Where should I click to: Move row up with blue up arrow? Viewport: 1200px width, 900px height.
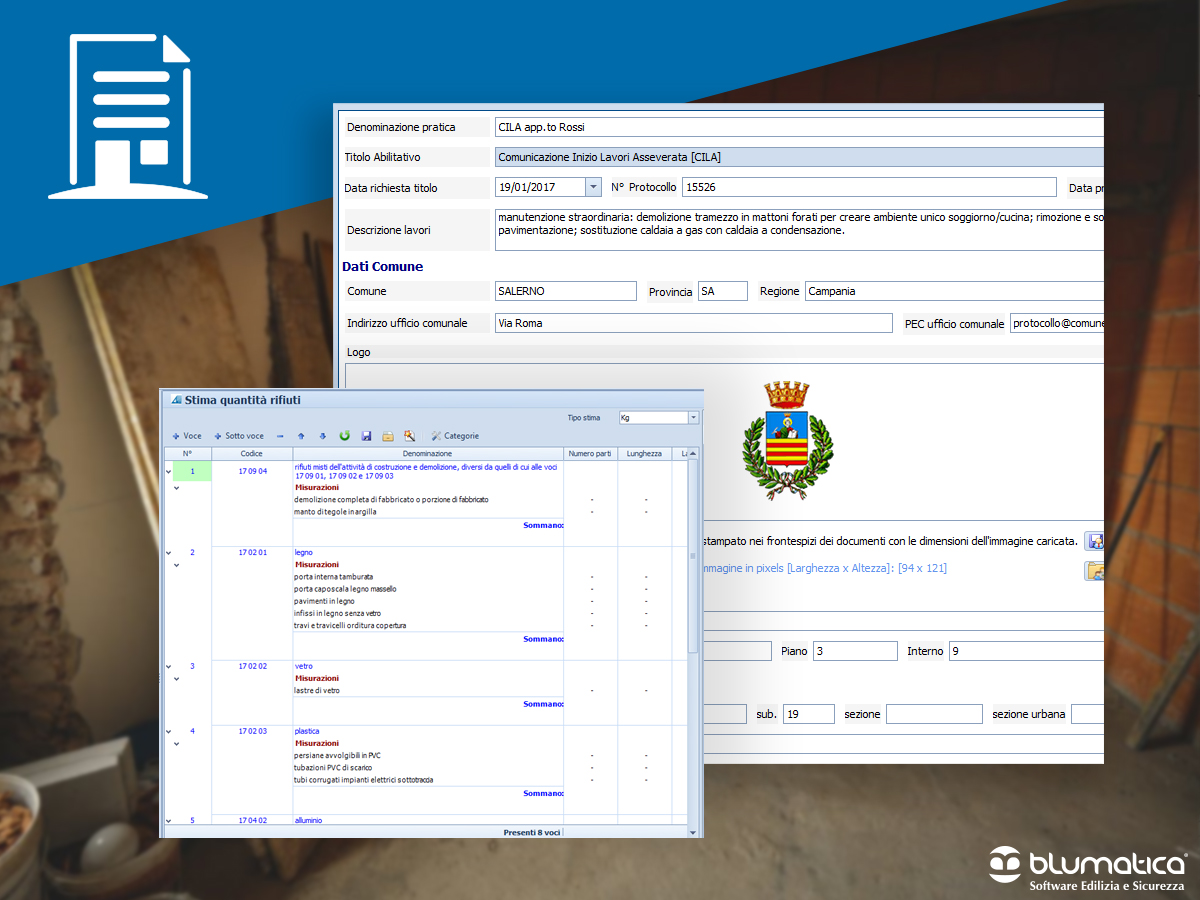tap(301, 436)
